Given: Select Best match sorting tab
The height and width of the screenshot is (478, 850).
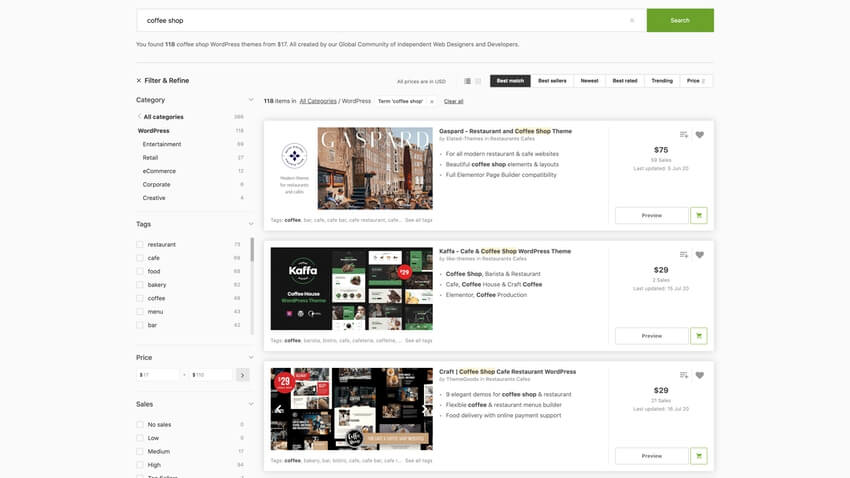Looking at the screenshot, I should [x=510, y=81].
